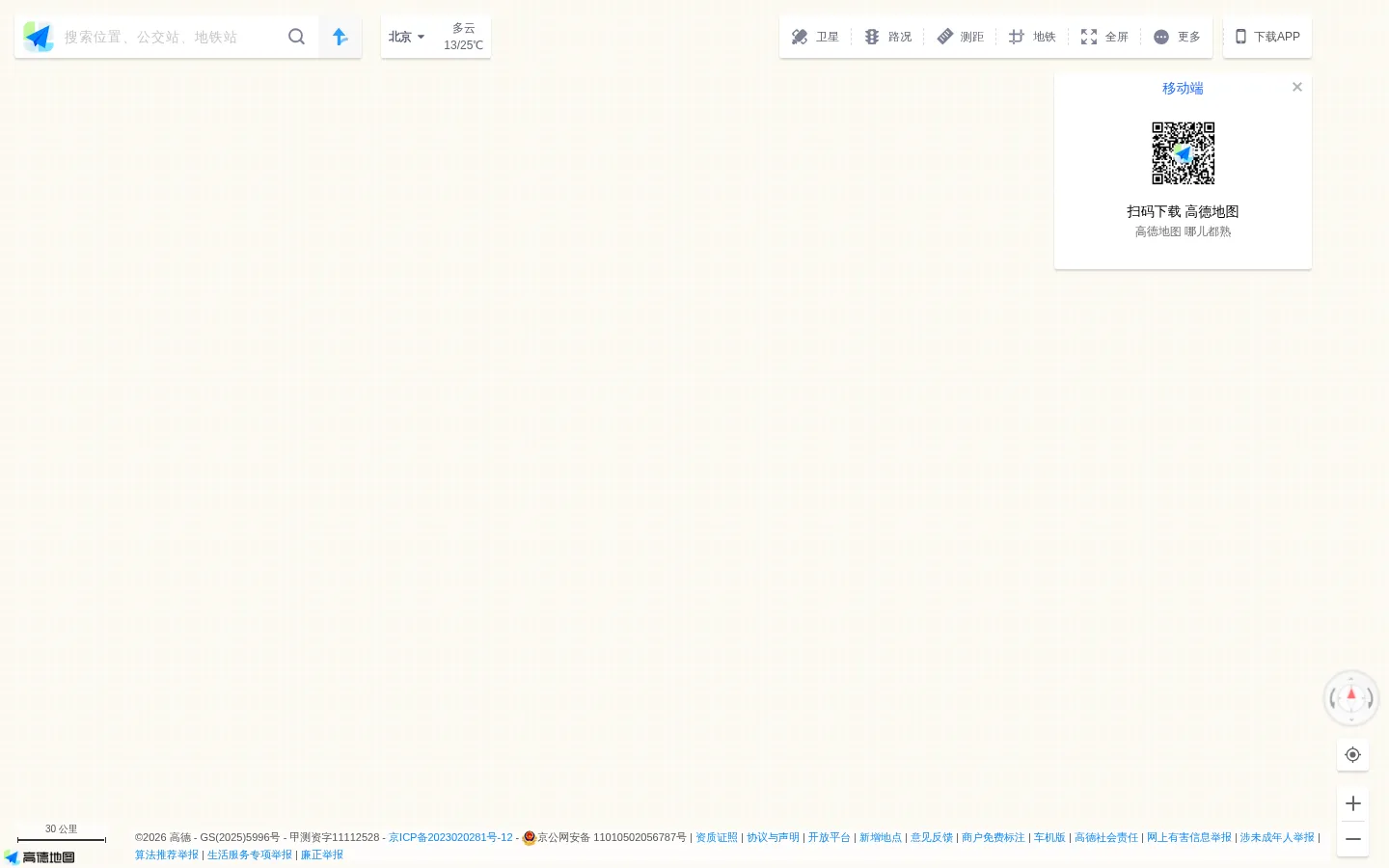
Task: Open the 高德社会责任 footer link
Action: click(1106, 837)
